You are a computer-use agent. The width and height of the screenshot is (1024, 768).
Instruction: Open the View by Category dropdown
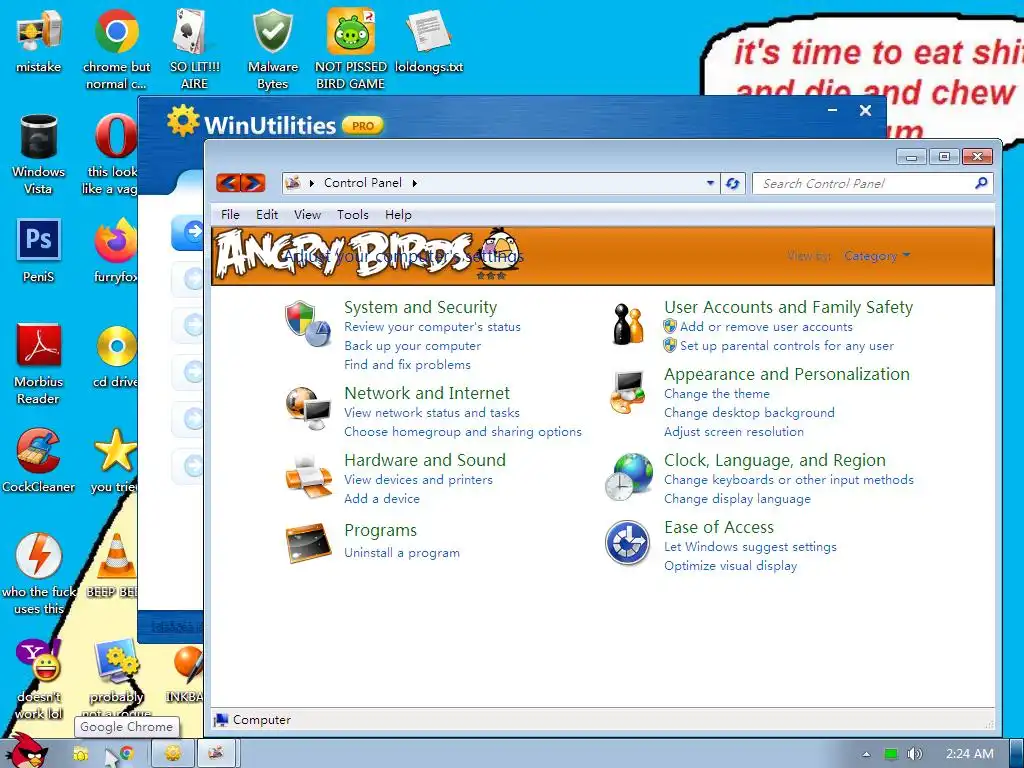876,256
